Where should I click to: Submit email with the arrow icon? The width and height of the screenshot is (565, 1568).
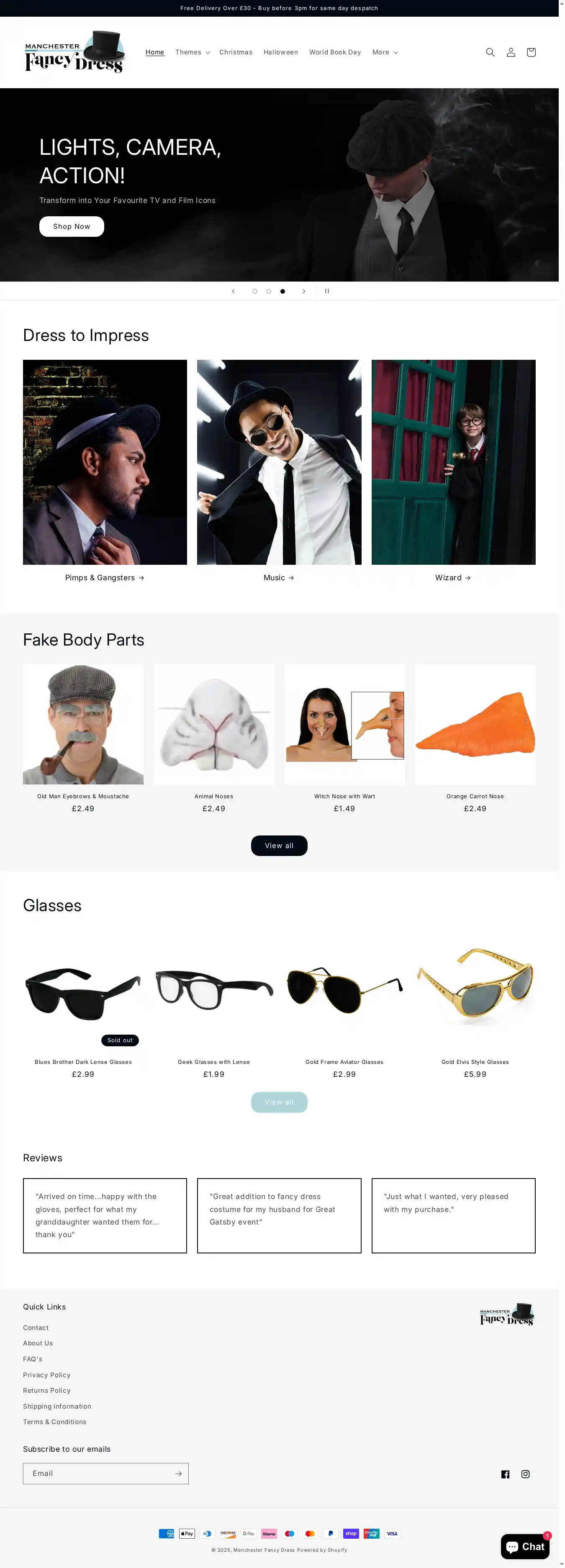tap(178, 1473)
